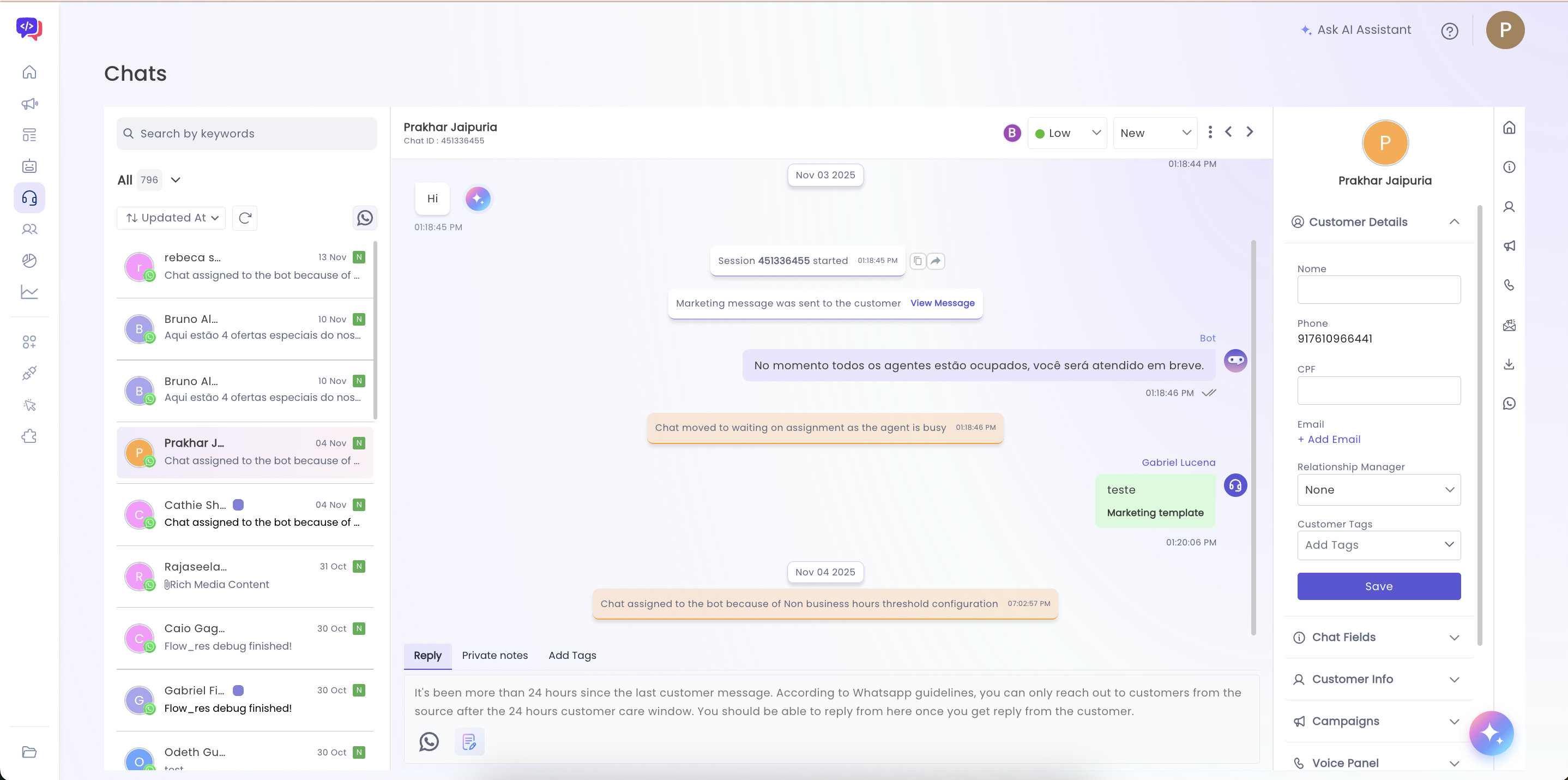Open the Relationship Manager dropdown
The width and height of the screenshot is (1568, 780).
[x=1378, y=490]
